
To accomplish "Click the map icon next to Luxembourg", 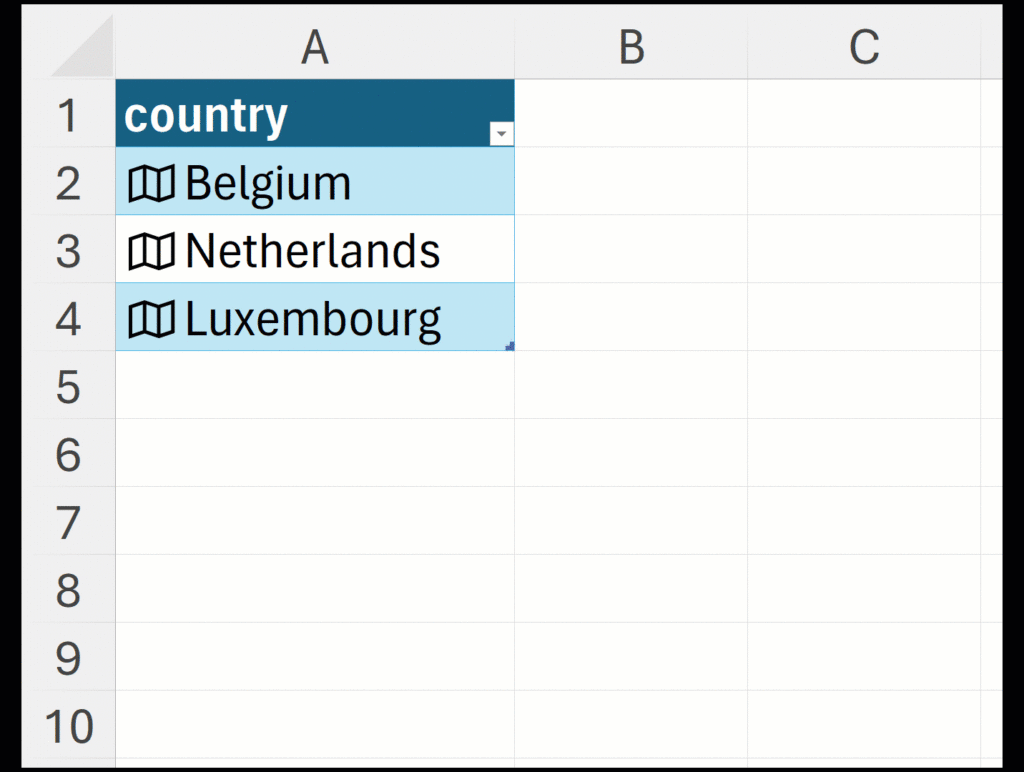I will pos(151,320).
